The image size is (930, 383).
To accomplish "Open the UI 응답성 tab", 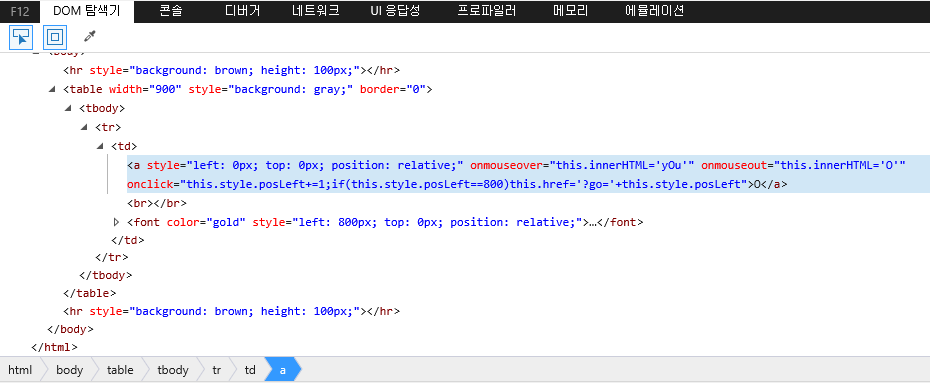I will click(395, 11).
